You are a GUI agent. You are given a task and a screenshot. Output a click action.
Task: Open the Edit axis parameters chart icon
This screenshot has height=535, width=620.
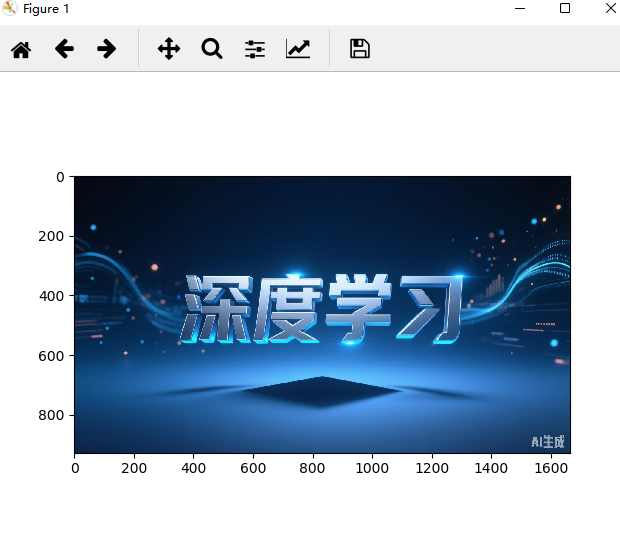click(x=298, y=49)
